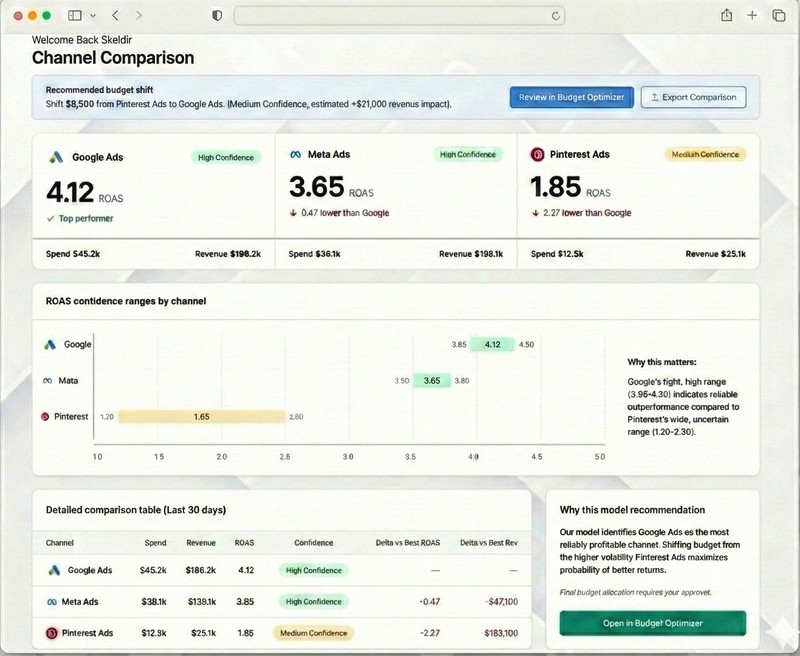
Task: Open the sidebar dropdown chevron in the toolbar
Action: pyautogui.click(x=92, y=15)
